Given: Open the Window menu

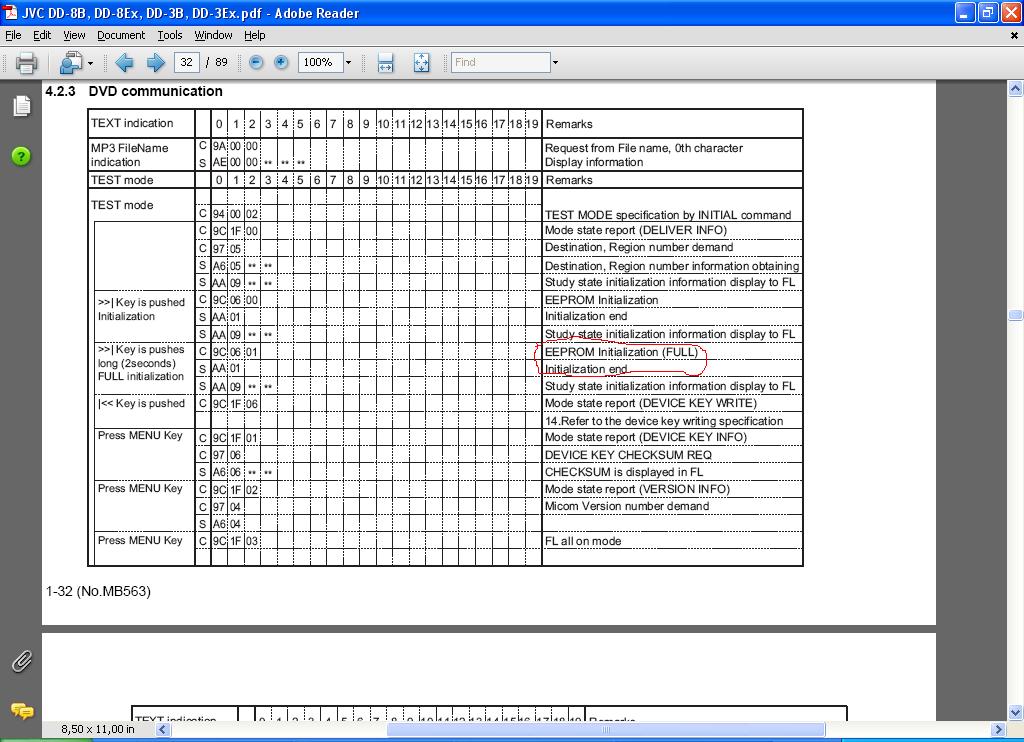Looking at the screenshot, I should tap(213, 35).
